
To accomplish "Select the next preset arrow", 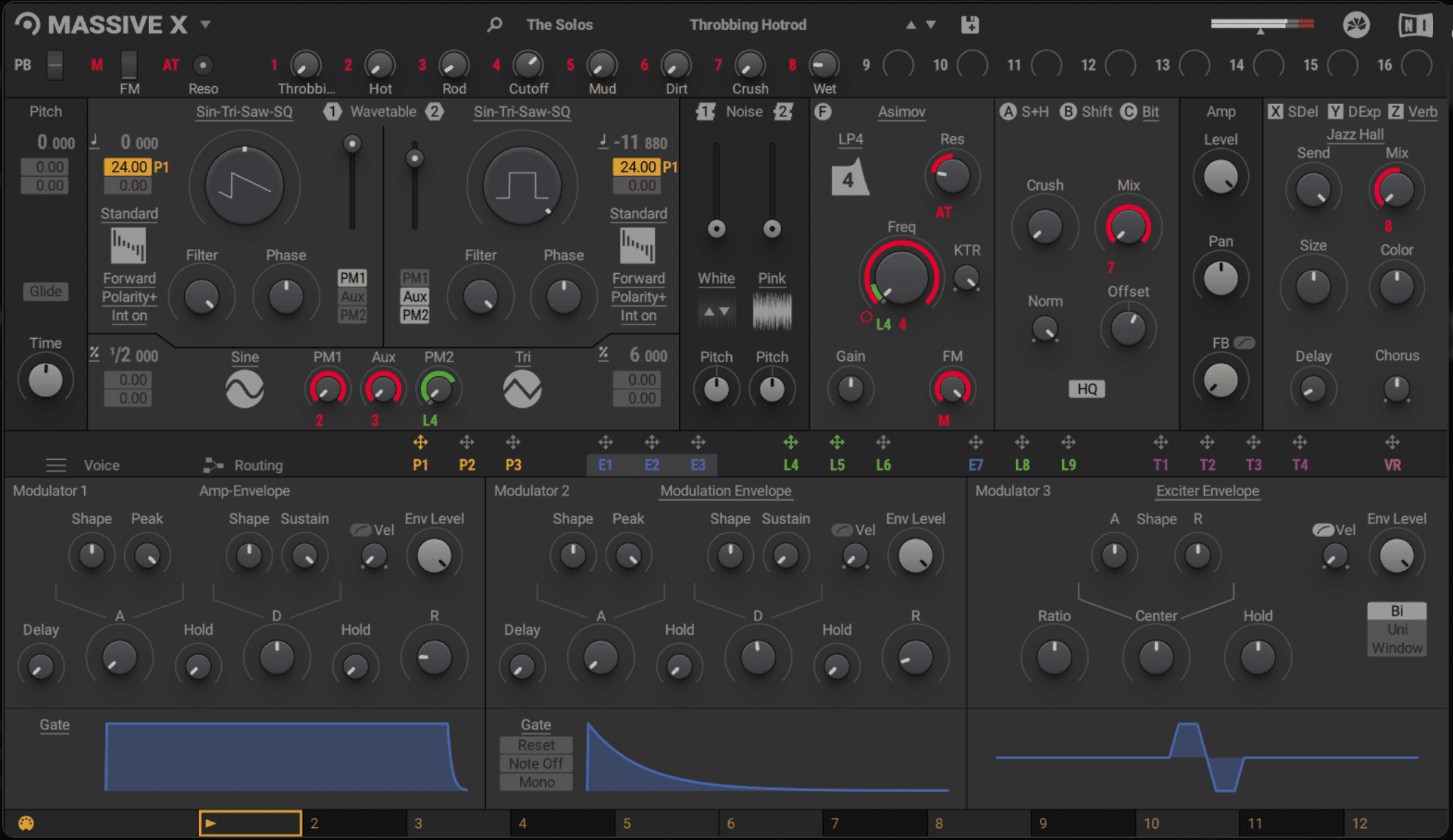I will click(931, 25).
